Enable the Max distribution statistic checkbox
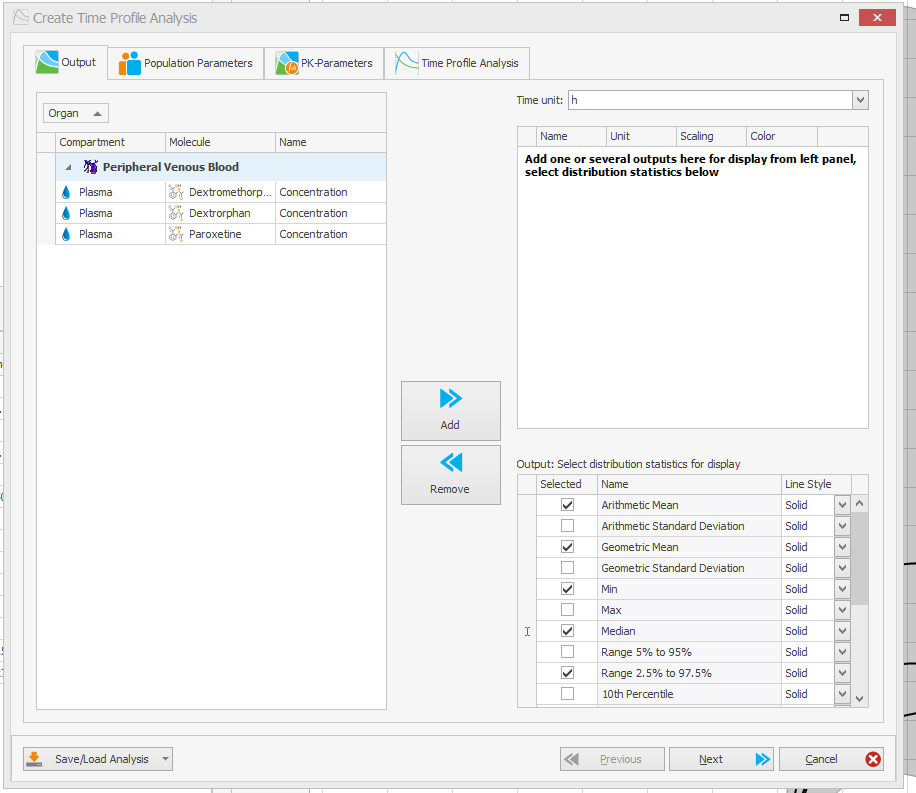 (x=566, y=609)
